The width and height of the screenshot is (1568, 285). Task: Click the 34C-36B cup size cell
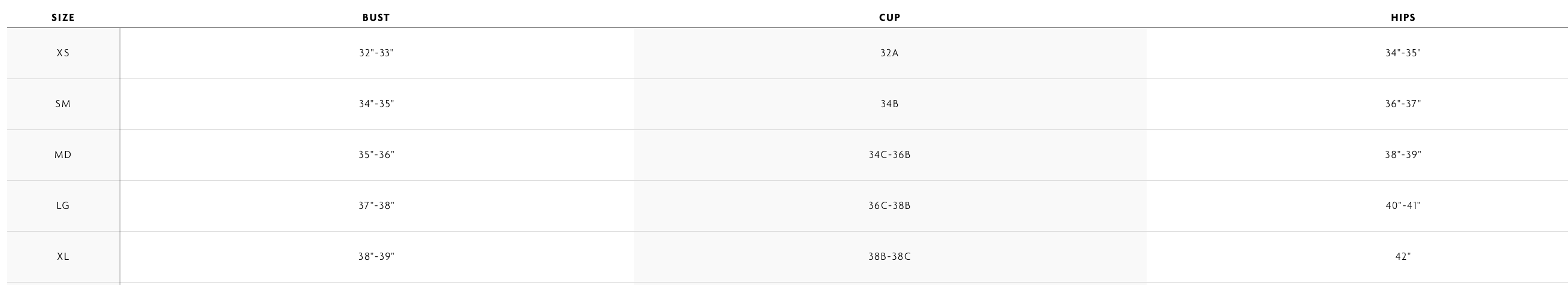coord(889,154)
